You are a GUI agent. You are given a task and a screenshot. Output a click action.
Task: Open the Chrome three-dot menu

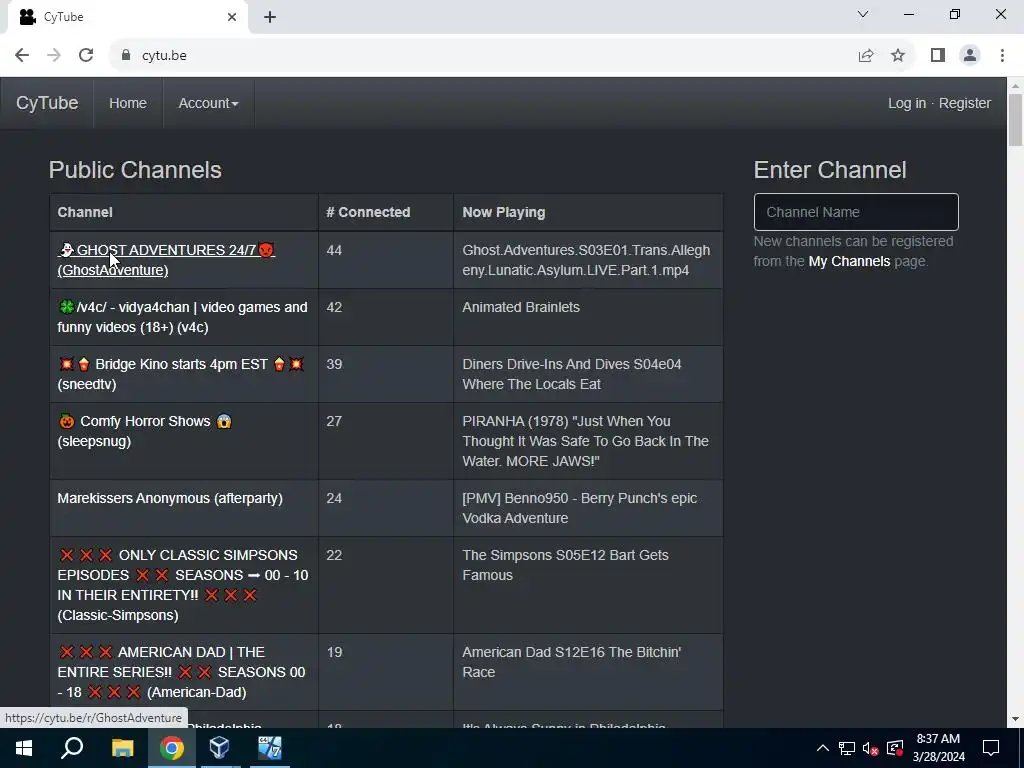(x=1002, y=56)
